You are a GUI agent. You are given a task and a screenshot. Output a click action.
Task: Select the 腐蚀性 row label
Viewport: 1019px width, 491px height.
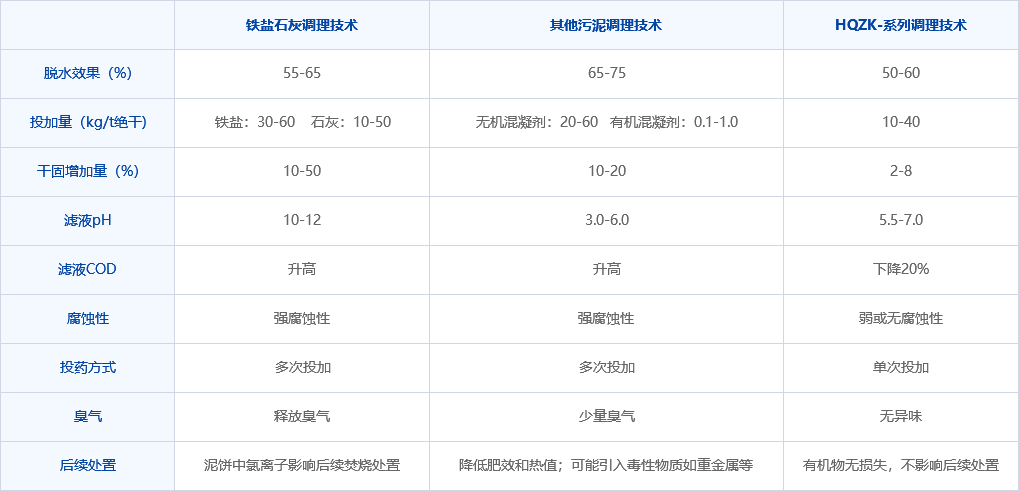point(88,319)
